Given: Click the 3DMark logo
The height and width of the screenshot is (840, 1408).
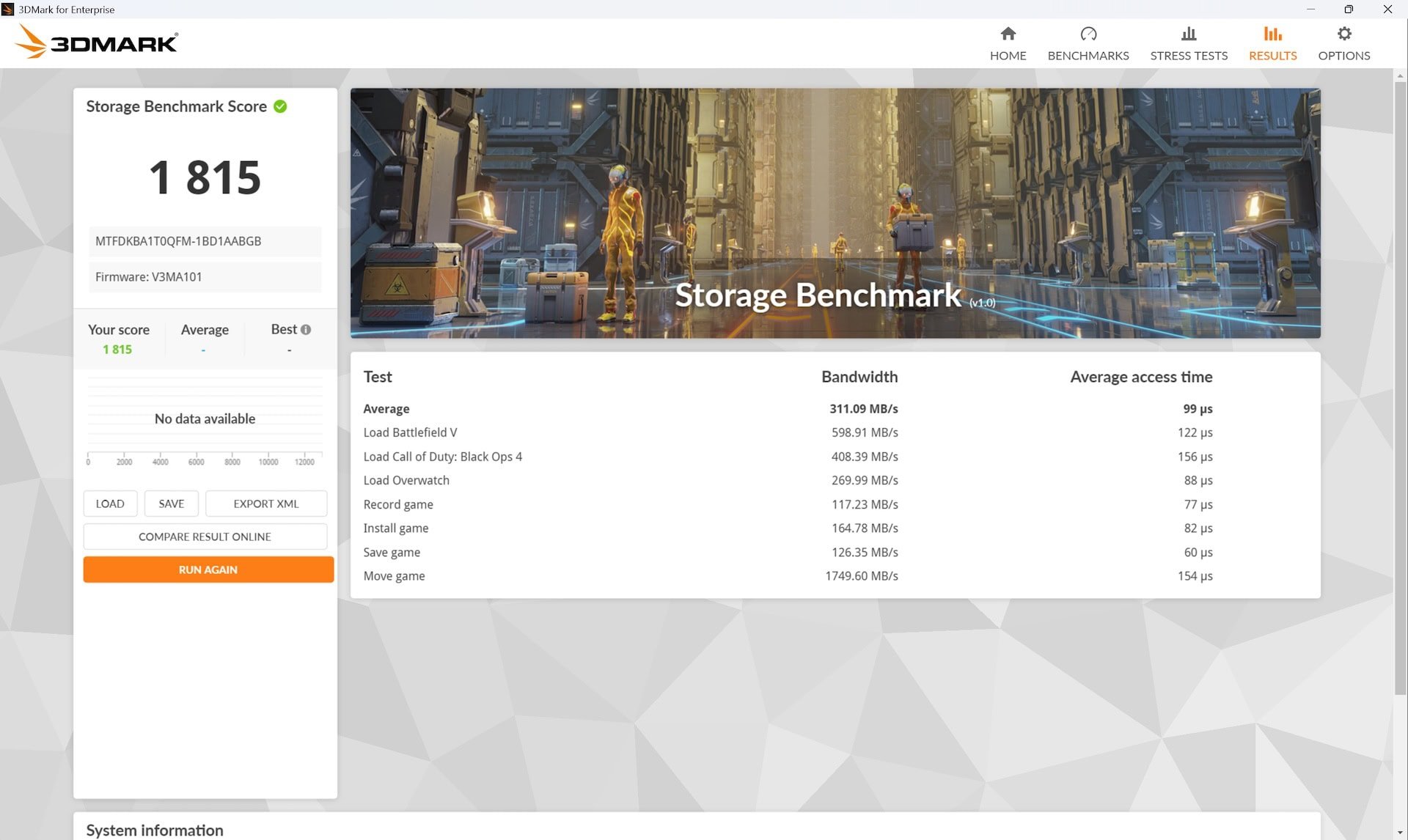Looking at the screenshot, I should 96,42.
